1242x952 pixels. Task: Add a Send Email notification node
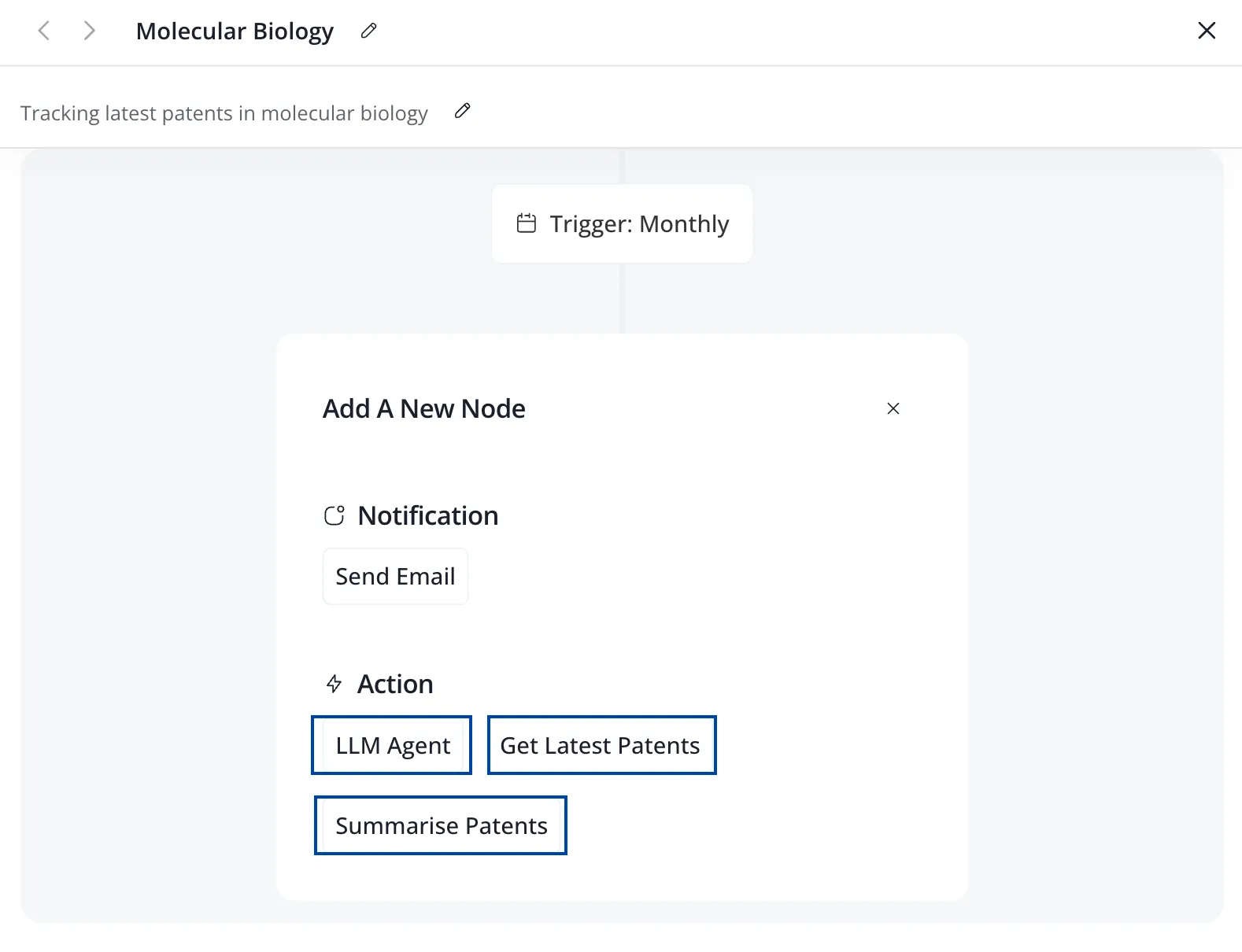[x=395, y=577]
